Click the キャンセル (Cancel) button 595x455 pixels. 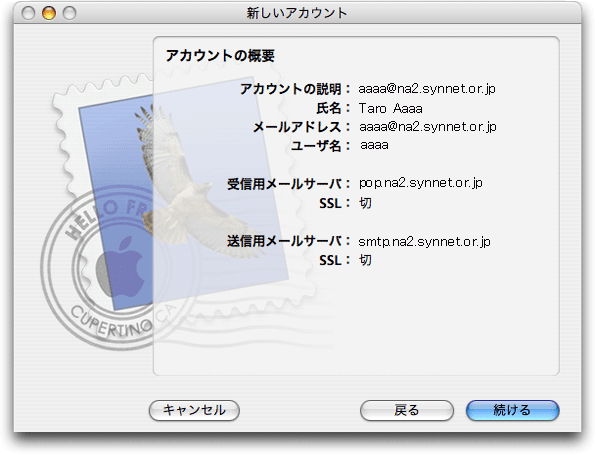pos(194,410)
